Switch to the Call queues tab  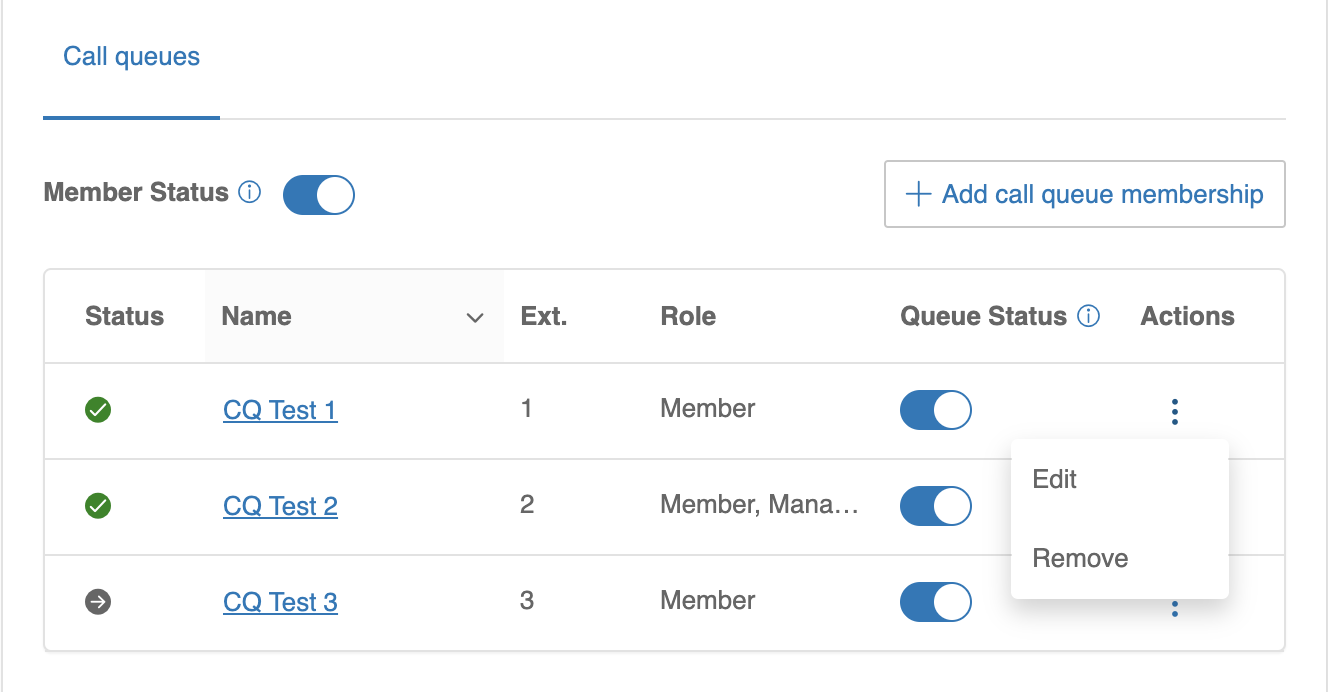(131, 57)
